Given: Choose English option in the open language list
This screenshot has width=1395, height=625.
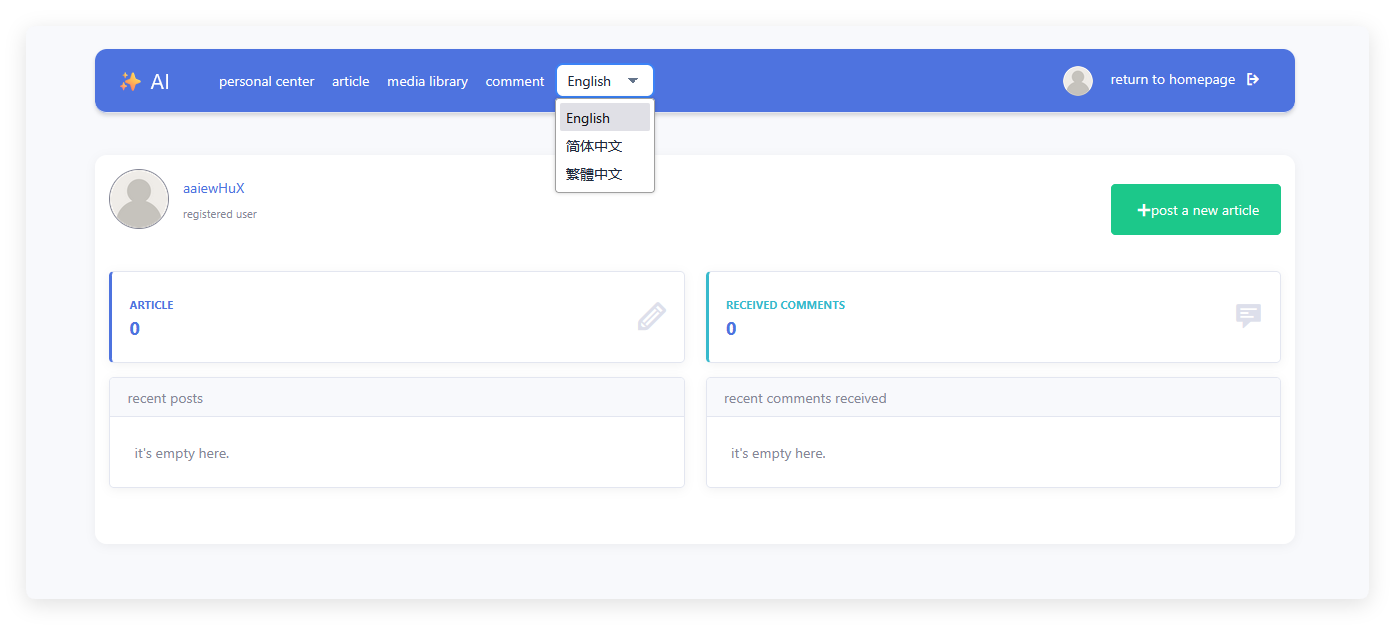Looking at the screenshot, I should coord(605,118).
